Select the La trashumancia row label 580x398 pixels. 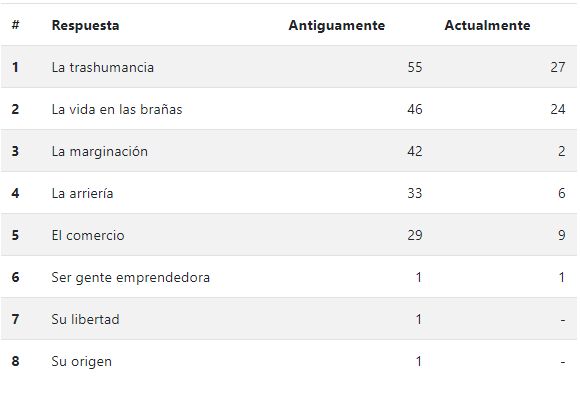click(x=102, y=67)
